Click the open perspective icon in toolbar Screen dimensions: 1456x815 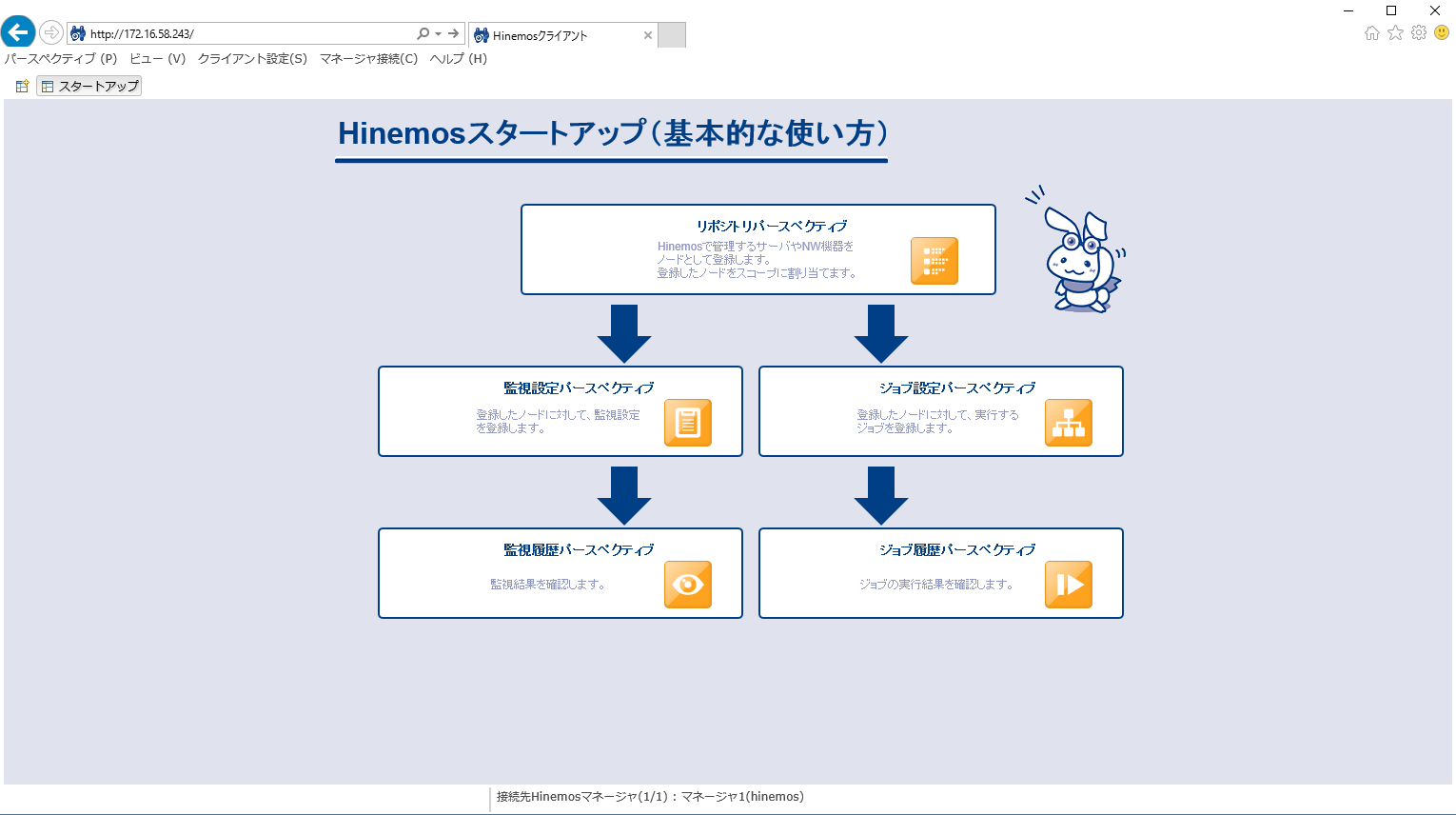coord(22,86)
